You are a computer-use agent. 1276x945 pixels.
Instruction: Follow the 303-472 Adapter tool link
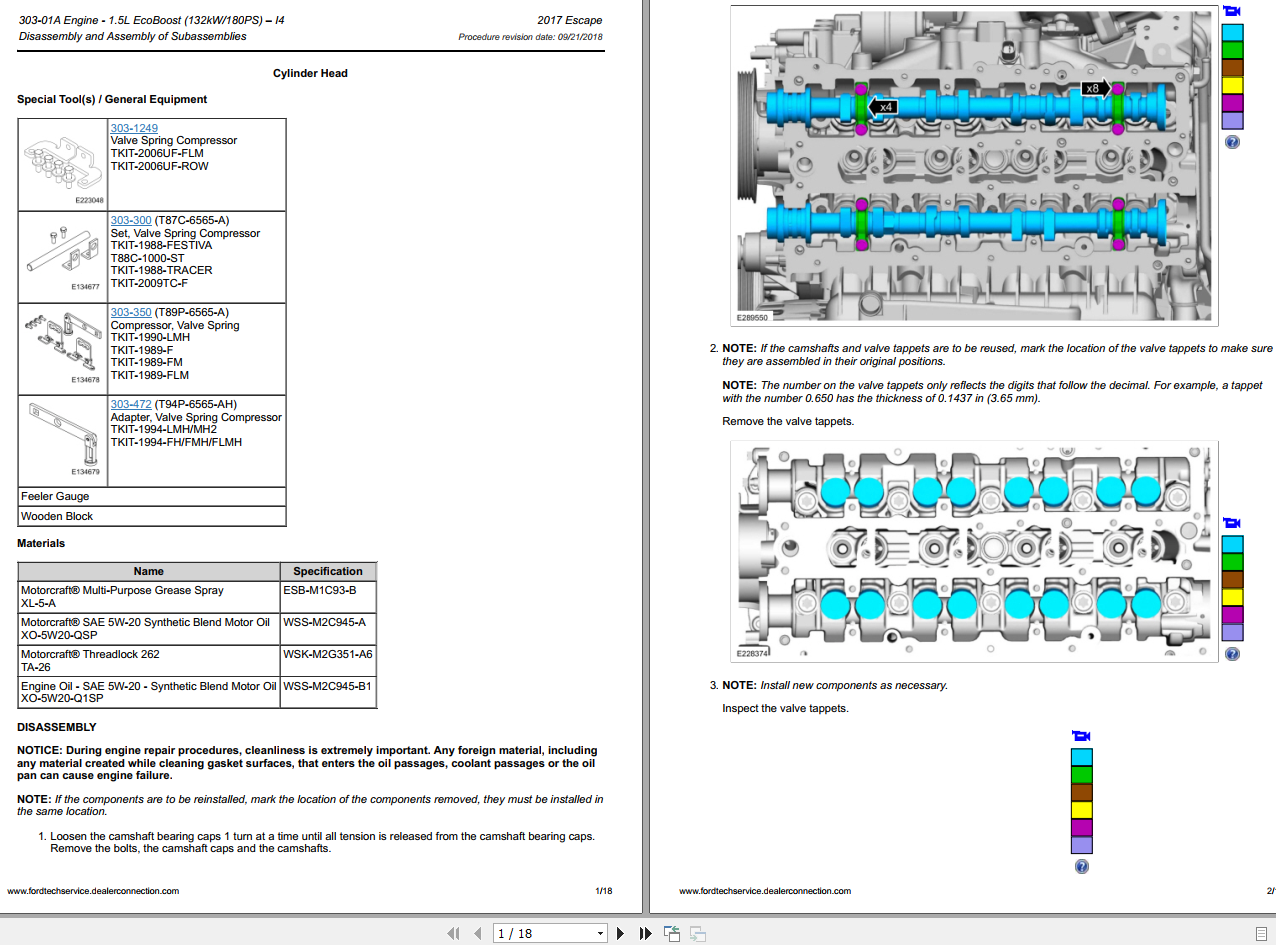(129, 404)
